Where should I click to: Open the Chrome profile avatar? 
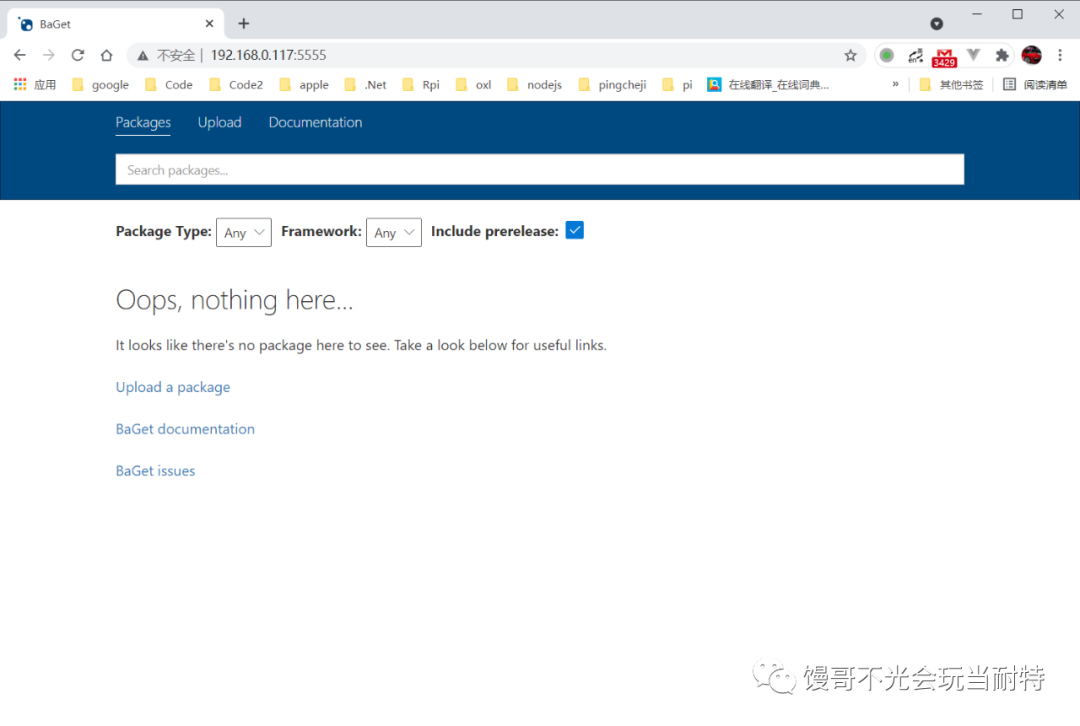point(1031,55)
